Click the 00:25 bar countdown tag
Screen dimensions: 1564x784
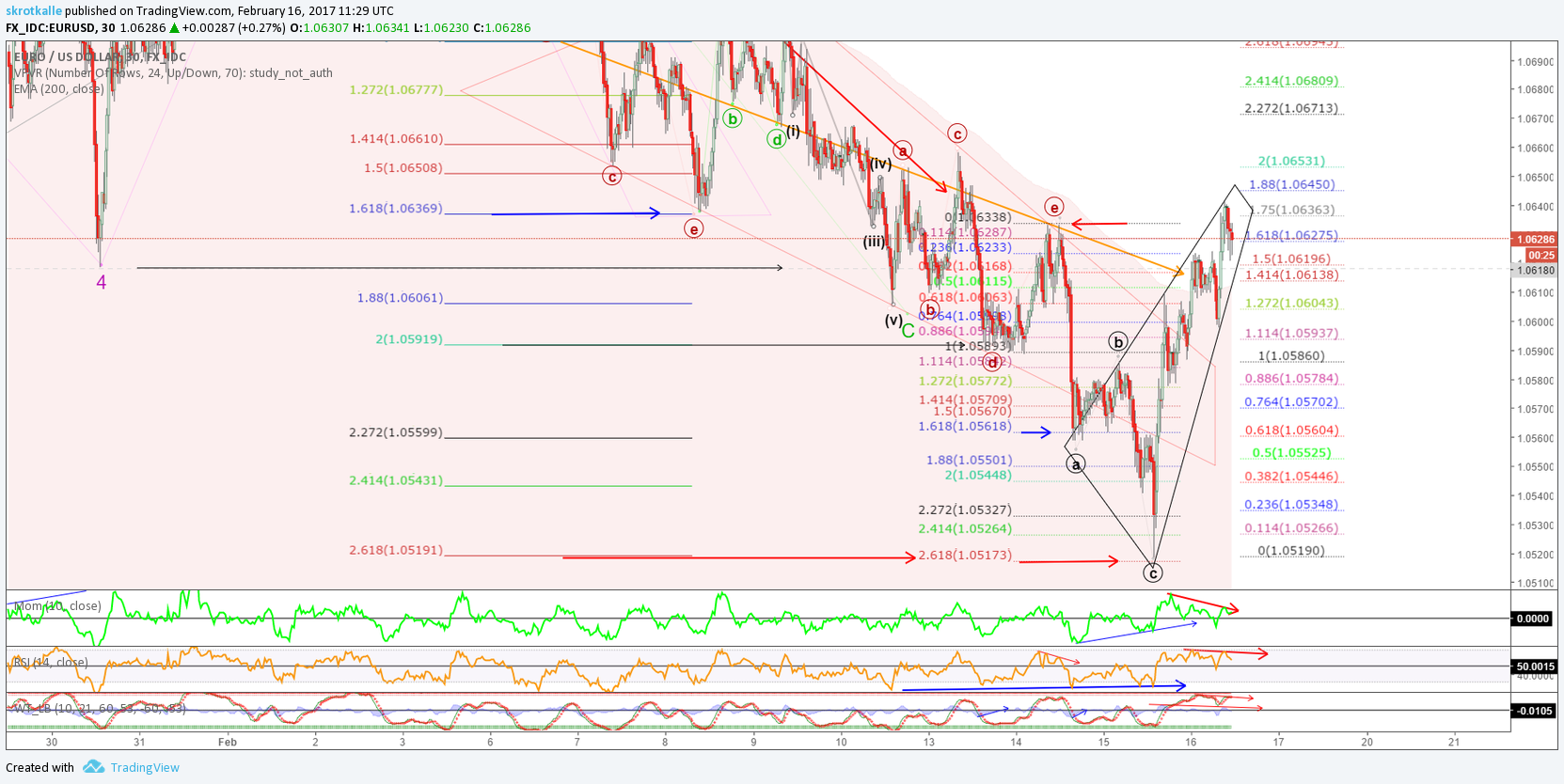tap(1540, 255)
